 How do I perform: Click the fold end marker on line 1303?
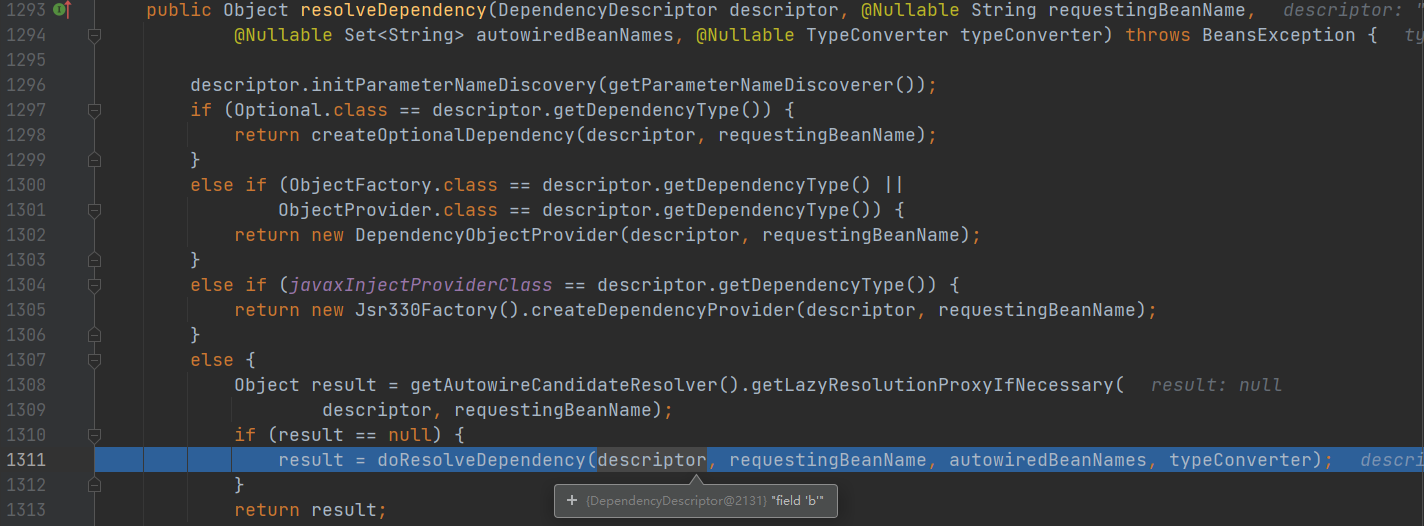coord(94,260)
